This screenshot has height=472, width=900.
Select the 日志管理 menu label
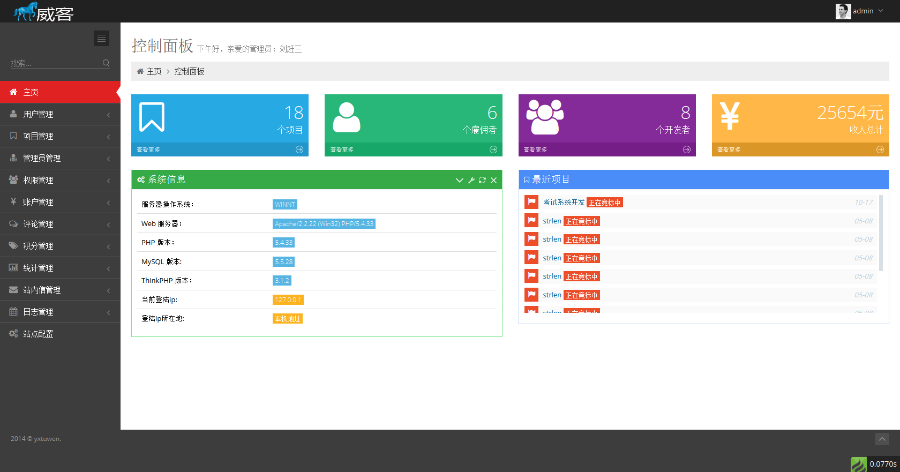tap(38, 312)
